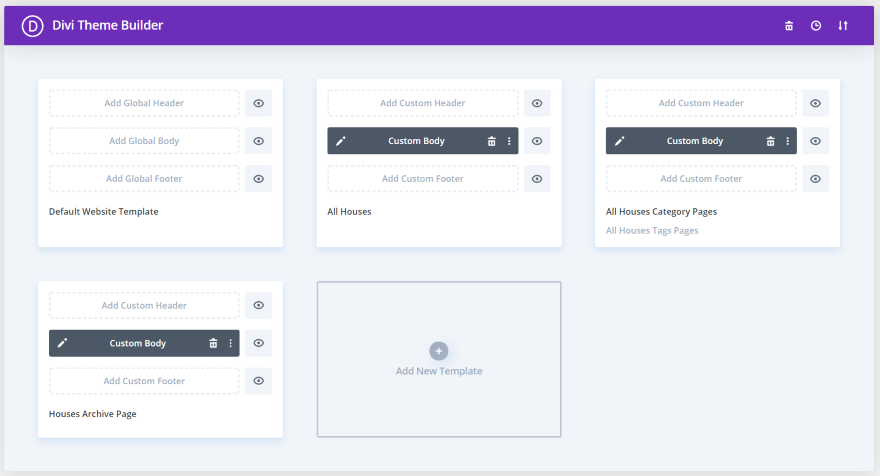Open portability import/export arrows icon
Screen dimensions: 880x476
tap(842, 26)
